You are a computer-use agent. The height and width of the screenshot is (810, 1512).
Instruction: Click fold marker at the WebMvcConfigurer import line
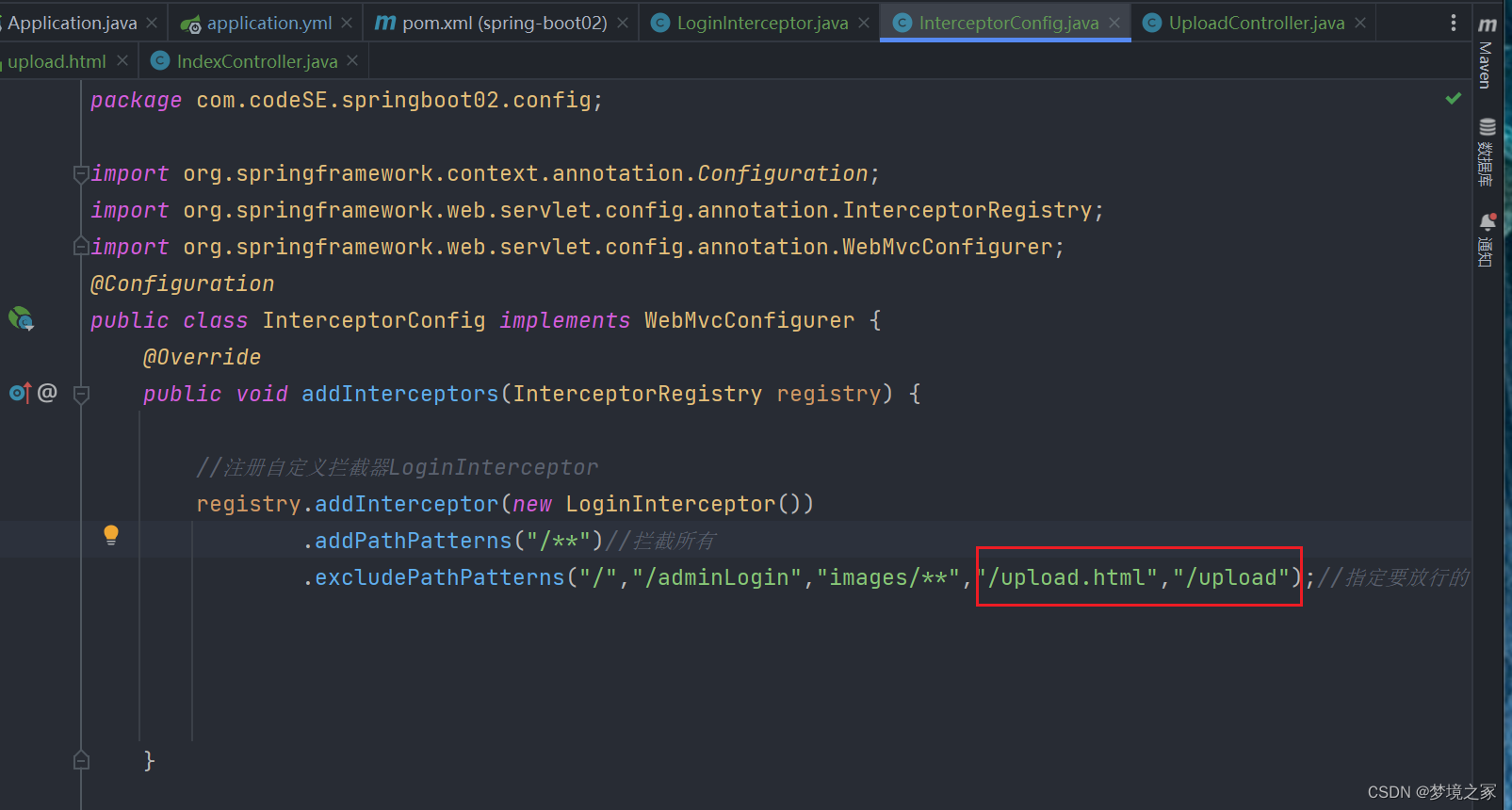[81, 247]
